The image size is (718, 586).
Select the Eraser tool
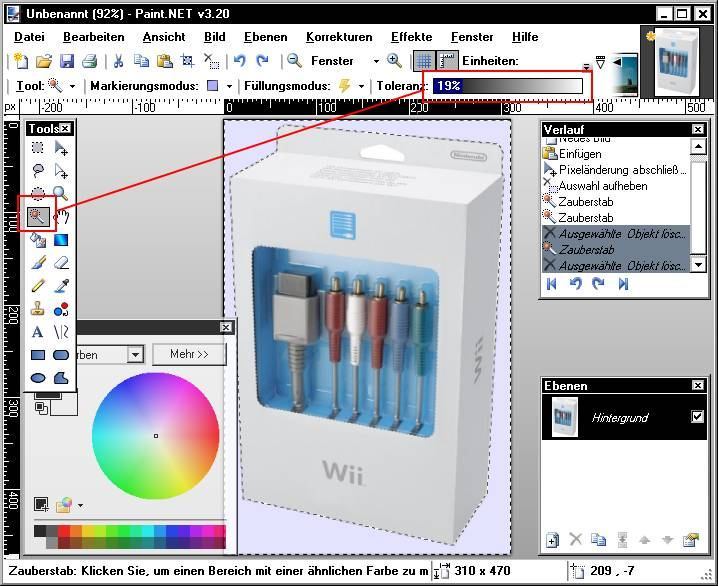[61, 263]
